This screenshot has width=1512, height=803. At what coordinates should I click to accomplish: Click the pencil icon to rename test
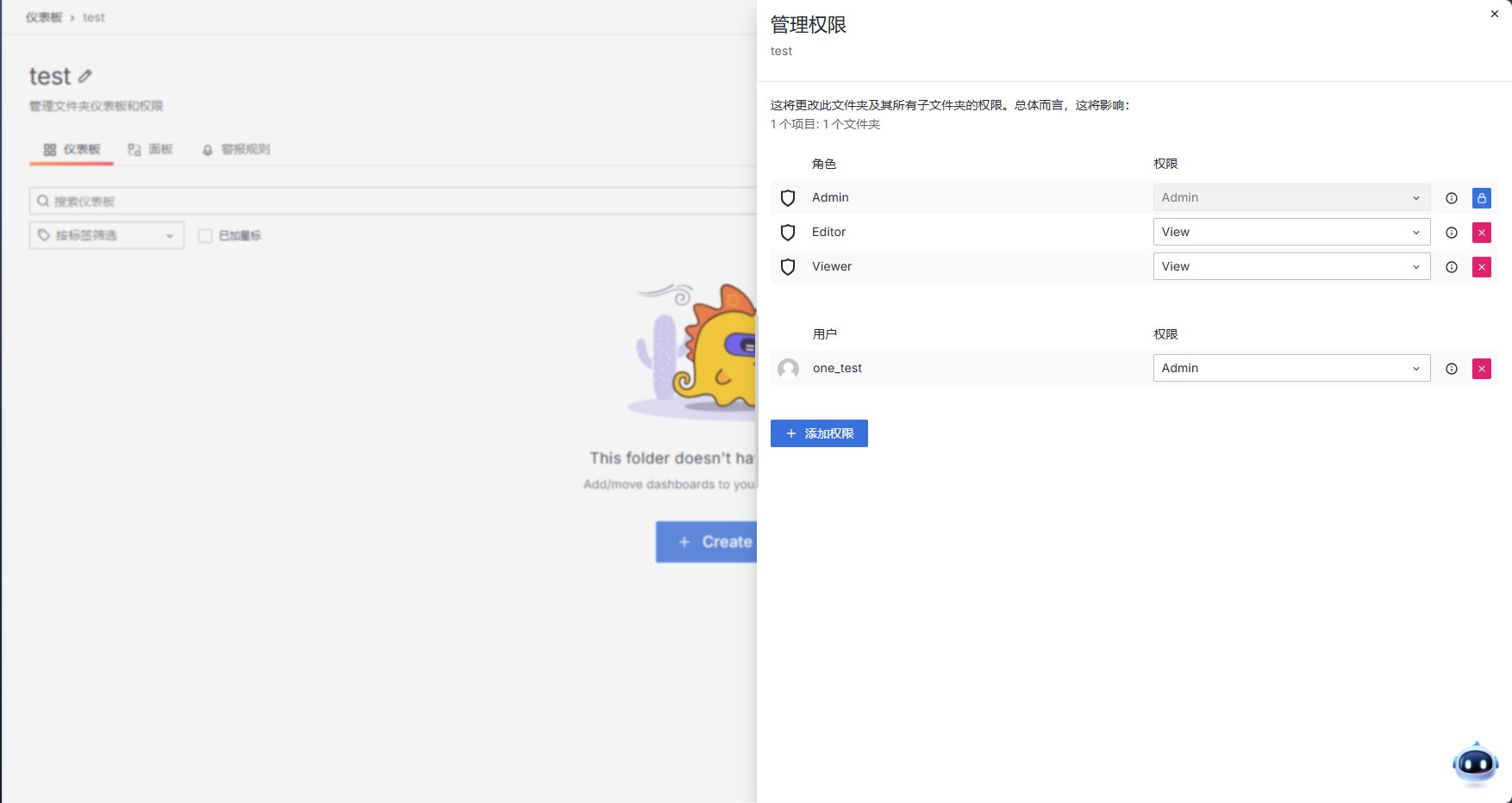pyautogui.click(x=85, y=77)
